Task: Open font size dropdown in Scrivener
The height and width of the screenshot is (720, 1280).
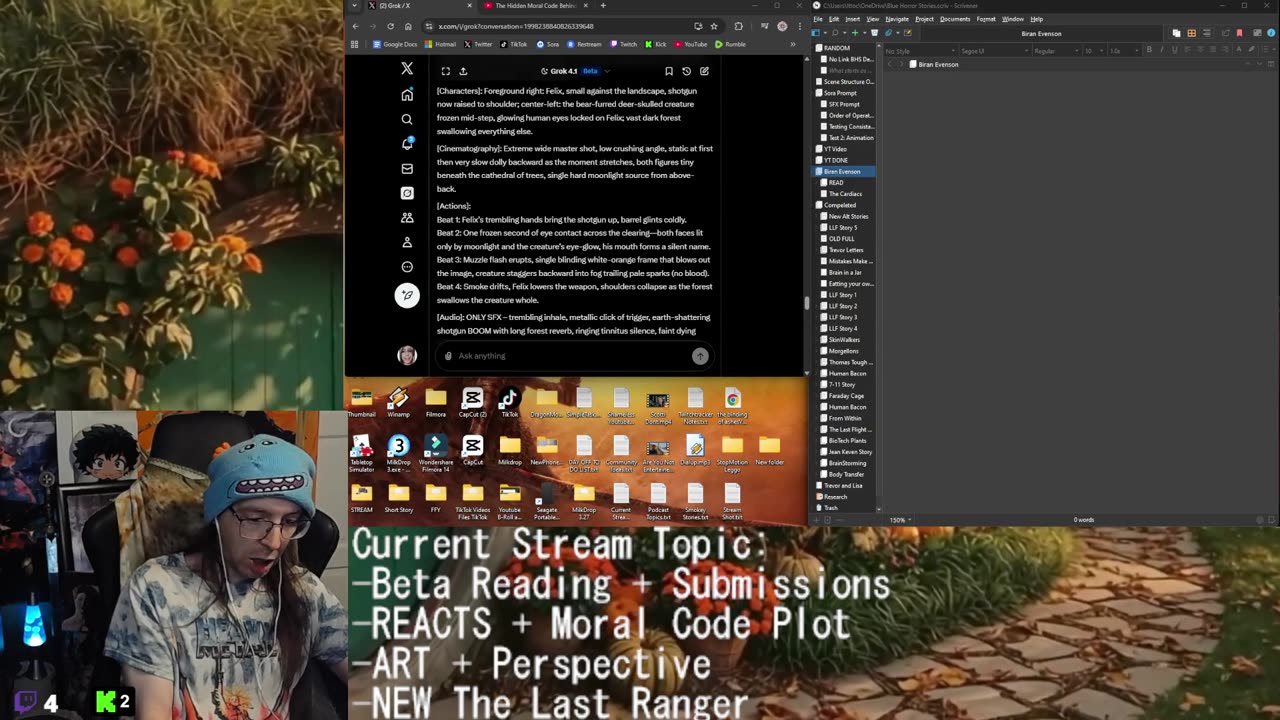Action: click(x=1094, y=51)
